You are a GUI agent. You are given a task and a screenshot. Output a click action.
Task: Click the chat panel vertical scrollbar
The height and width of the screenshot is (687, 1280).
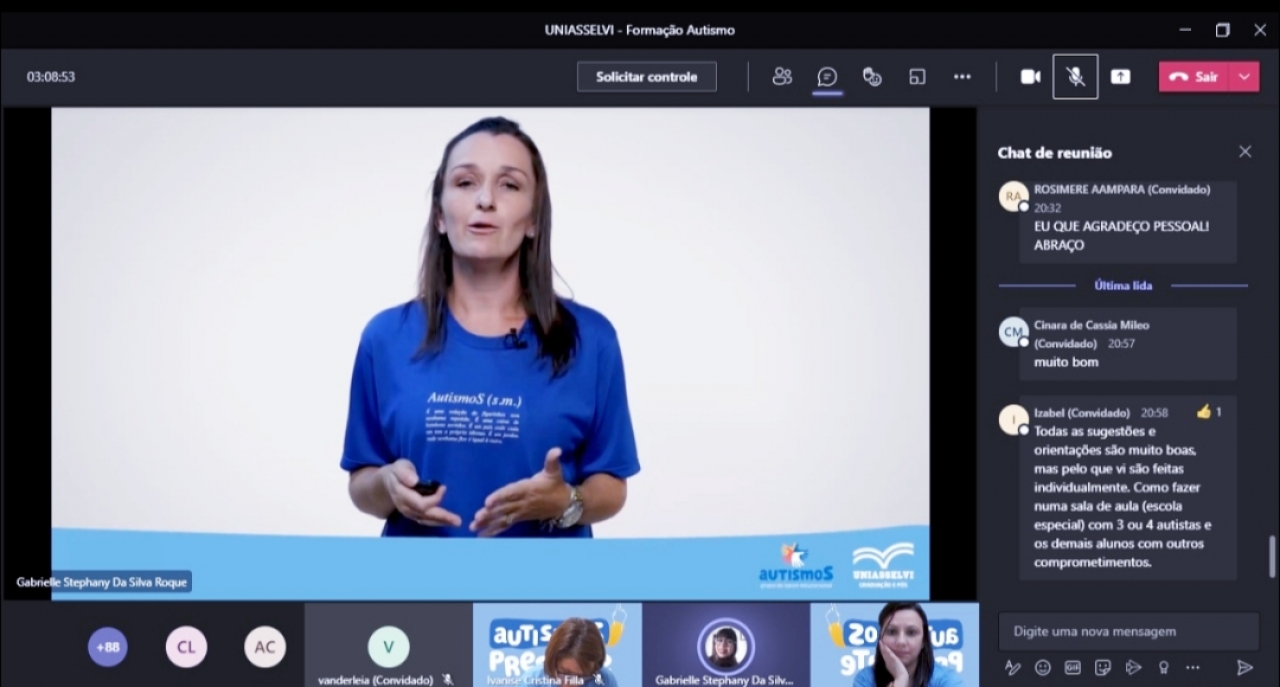point(1273,556)
